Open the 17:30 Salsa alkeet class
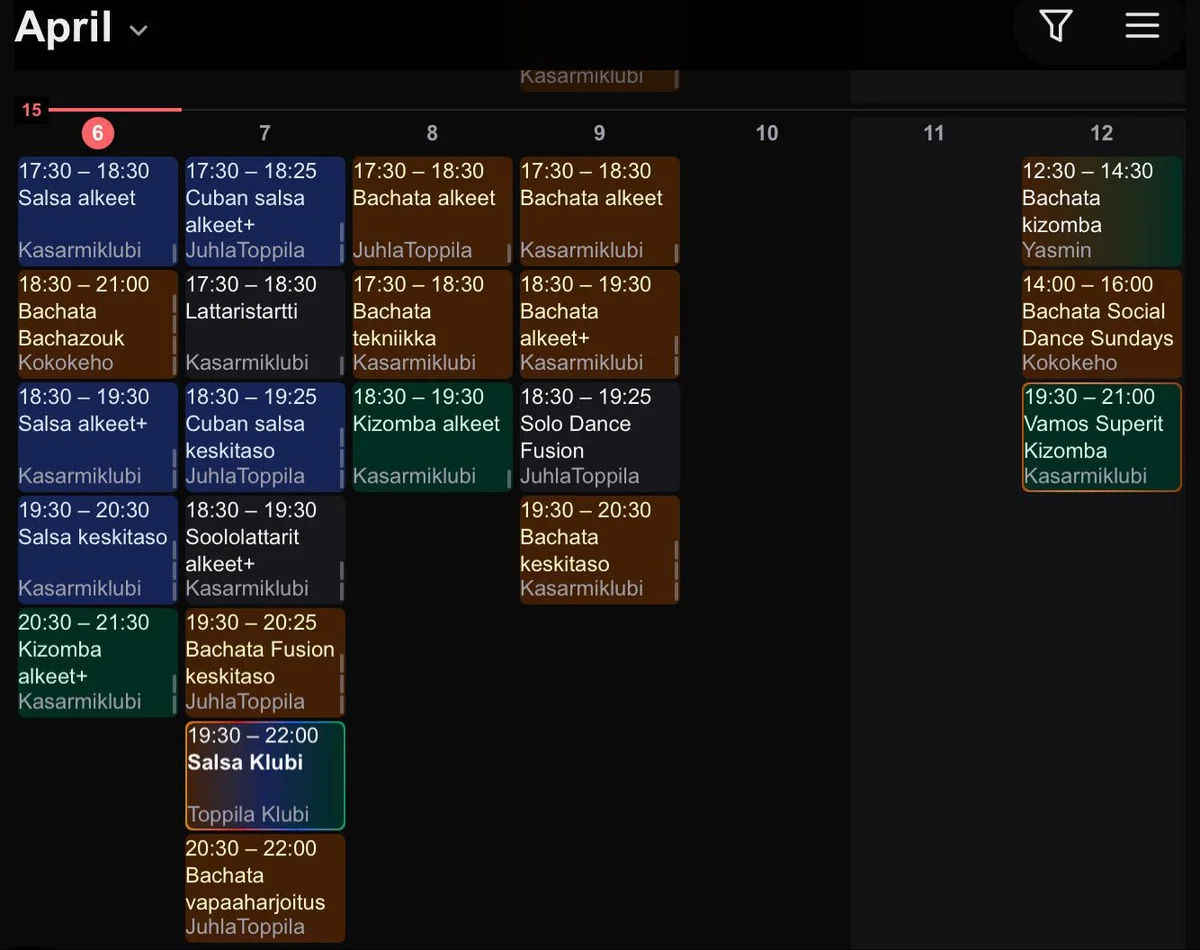The height and width of the screenshot is (950, 1200). point(97,211)
